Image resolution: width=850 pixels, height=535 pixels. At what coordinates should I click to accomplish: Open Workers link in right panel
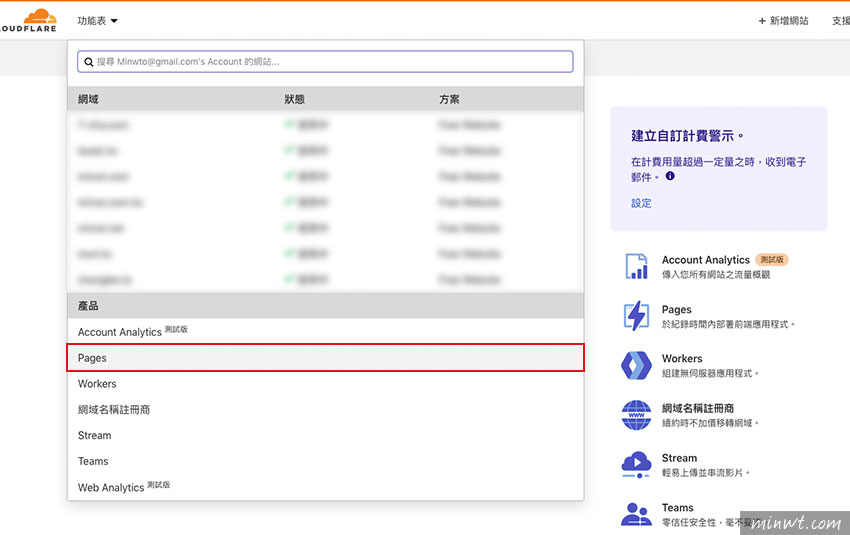(682, 358)
